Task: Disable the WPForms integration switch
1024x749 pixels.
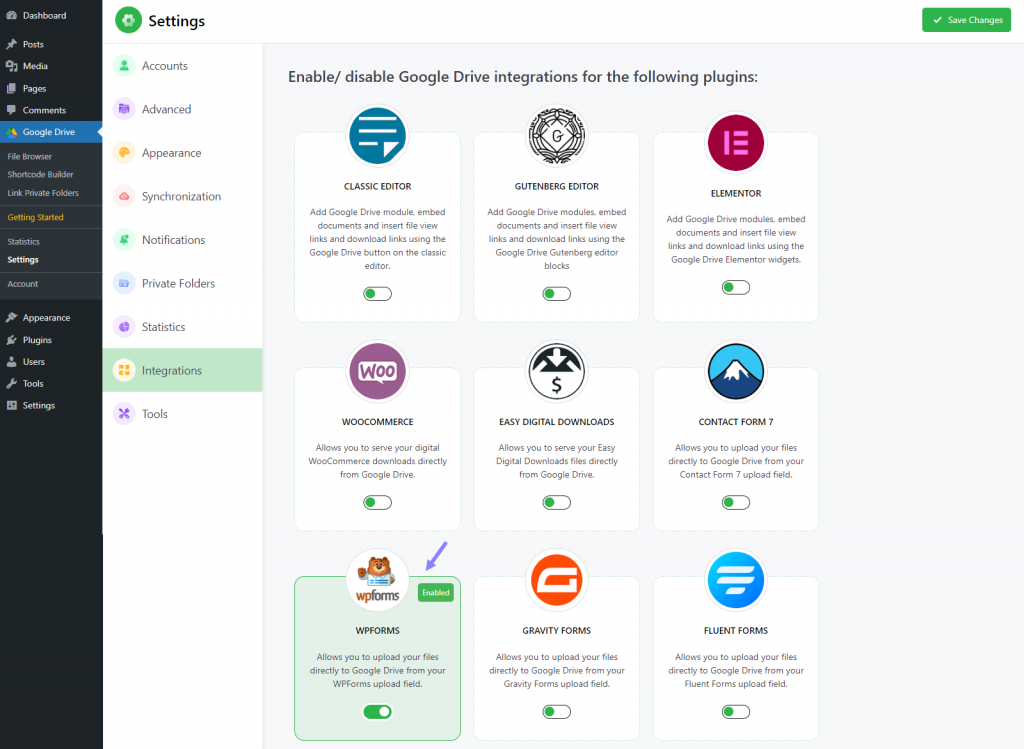Action: click(377, 712)
